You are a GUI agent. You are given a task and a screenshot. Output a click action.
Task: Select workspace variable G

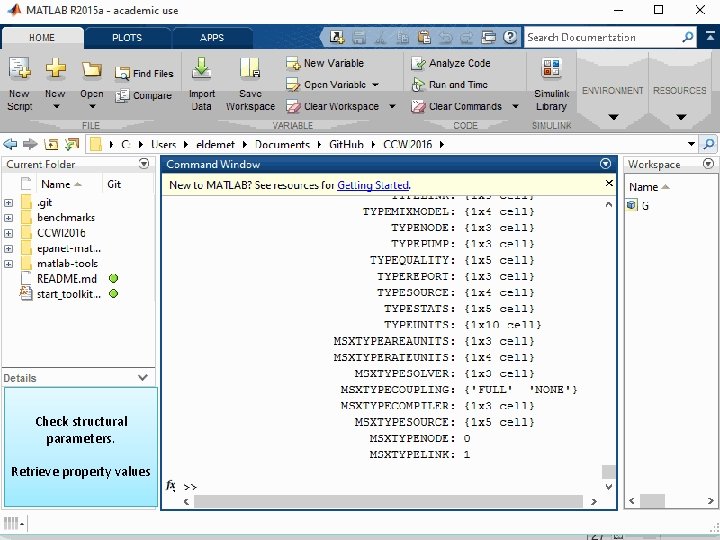(645, 206)
